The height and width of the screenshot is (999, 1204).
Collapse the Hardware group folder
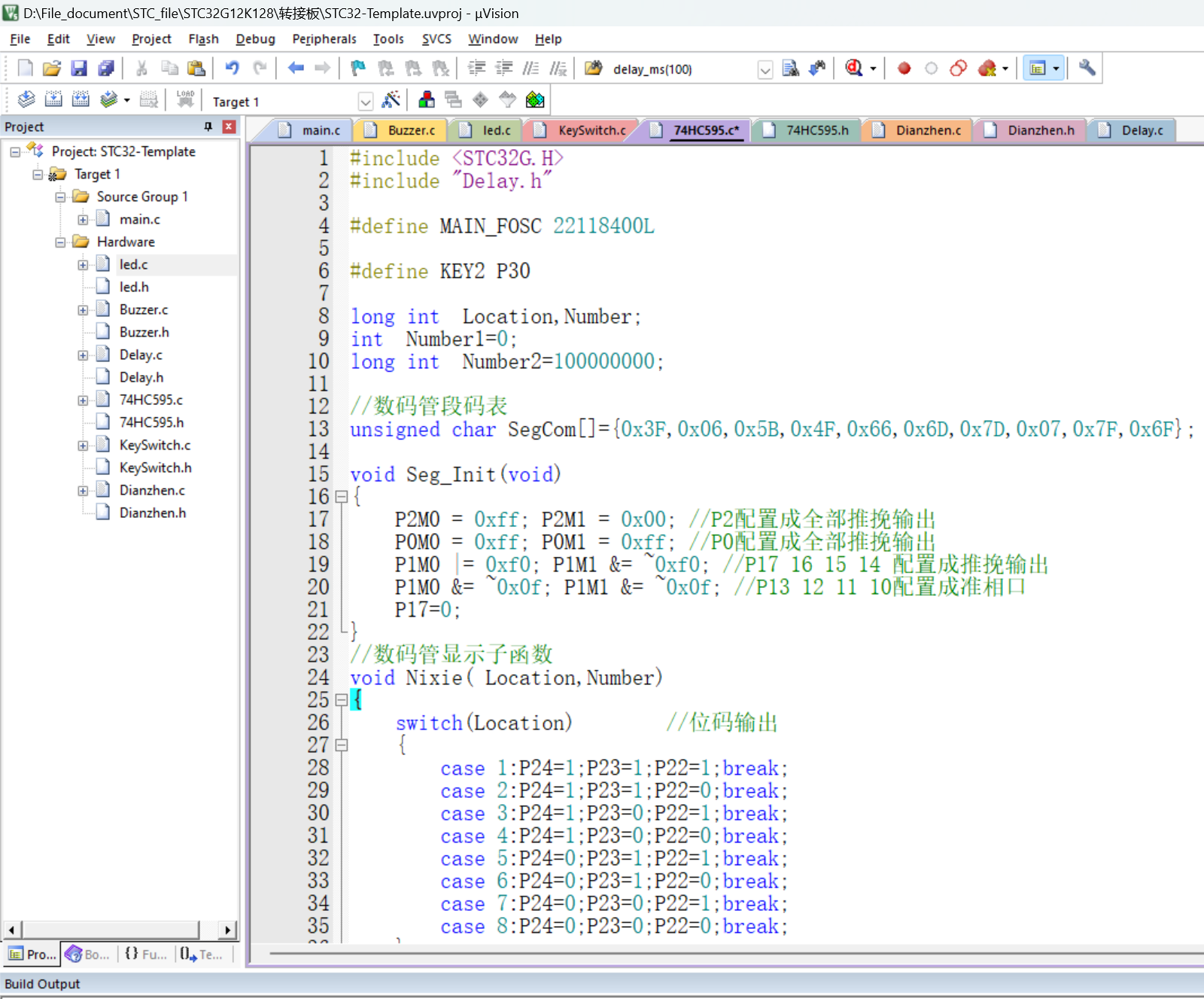pyautogui.click(x=60, y=242)
